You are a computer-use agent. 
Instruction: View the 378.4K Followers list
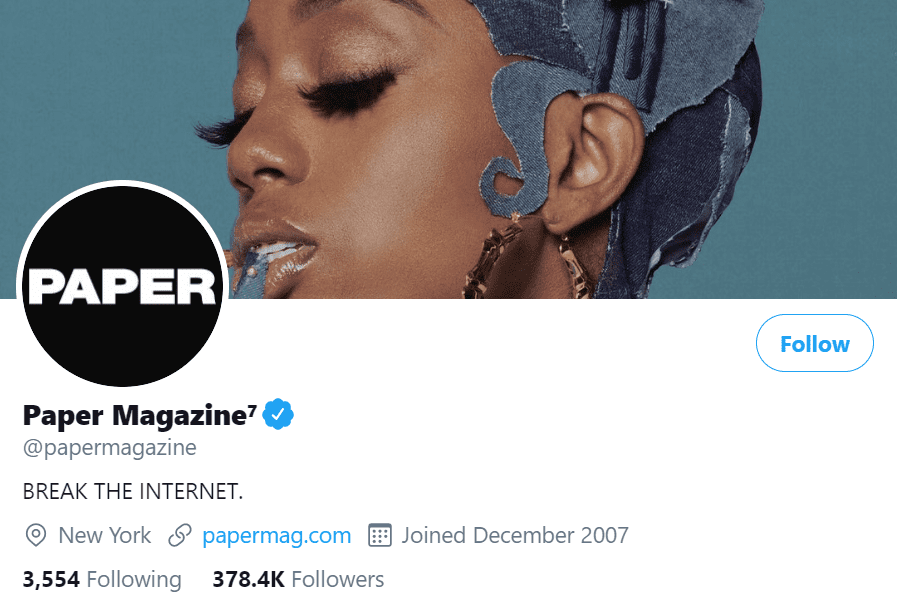[298, 579]
